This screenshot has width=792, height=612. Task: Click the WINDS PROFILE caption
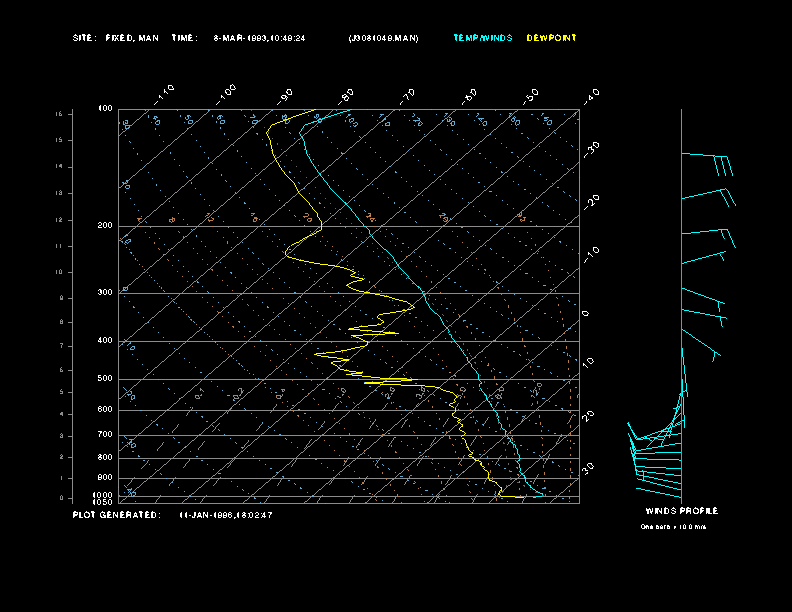pyautogui.click(x=681, y=511)
